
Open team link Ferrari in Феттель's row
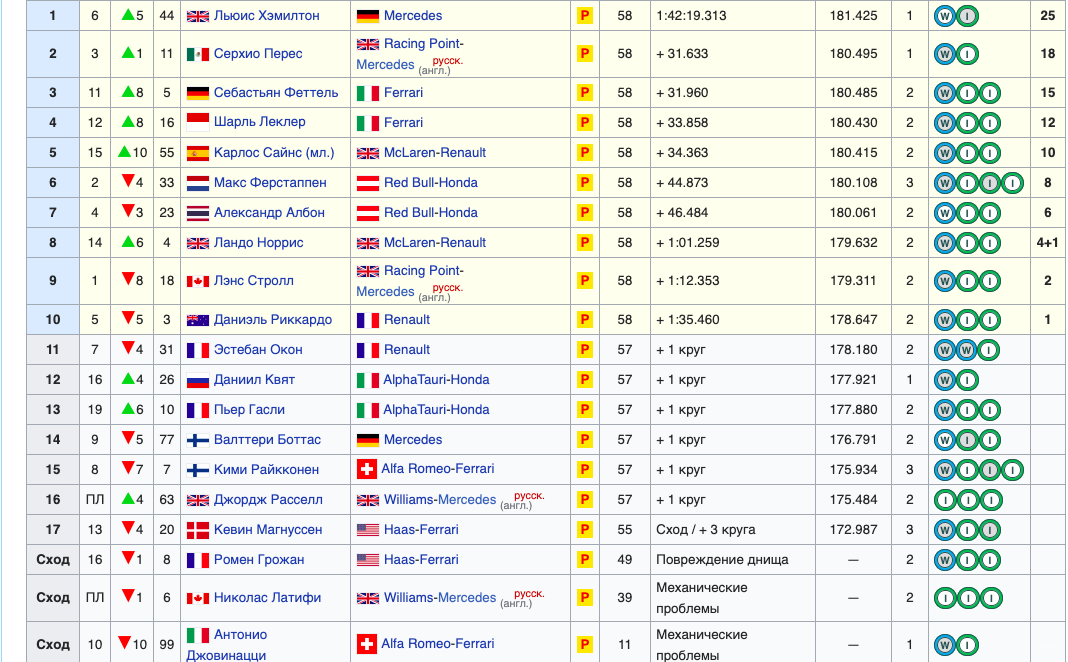(403, 93)
